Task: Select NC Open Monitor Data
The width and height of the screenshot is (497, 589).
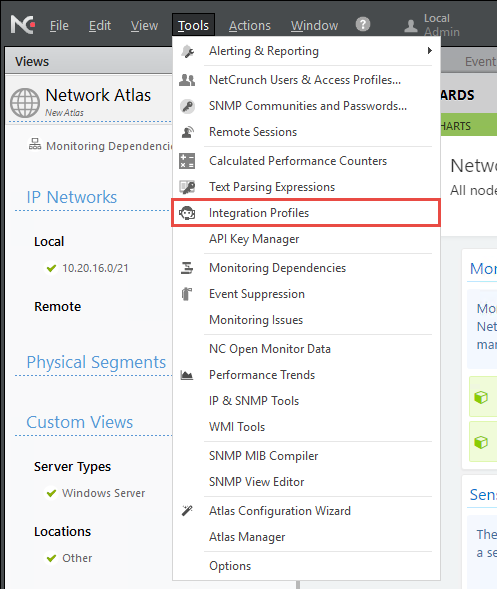Action: click(x=306, y=349)
